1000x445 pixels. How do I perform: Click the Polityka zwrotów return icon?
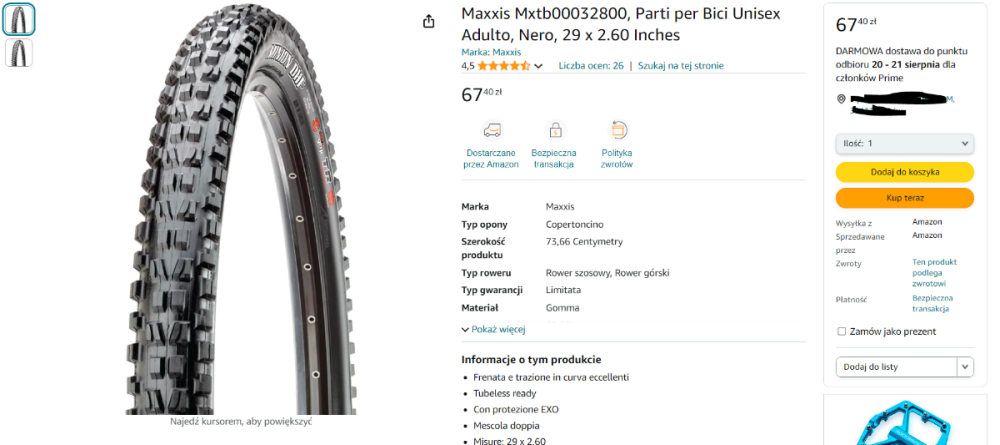coord(617,130)
